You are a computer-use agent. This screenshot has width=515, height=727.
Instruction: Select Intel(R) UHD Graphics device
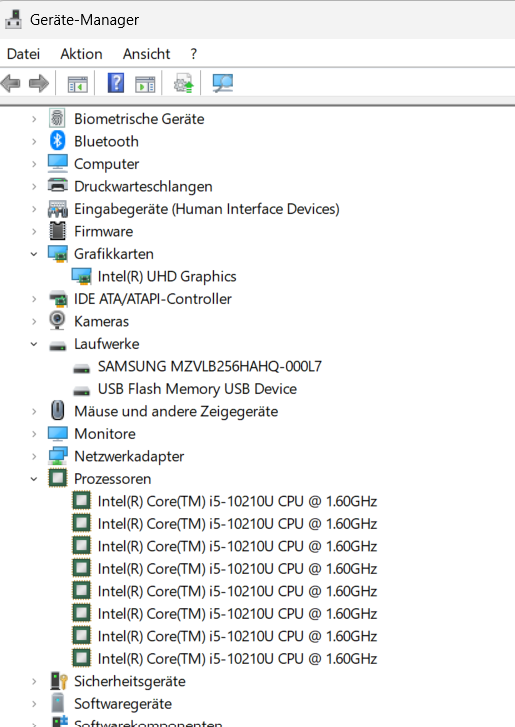point(167,276)
